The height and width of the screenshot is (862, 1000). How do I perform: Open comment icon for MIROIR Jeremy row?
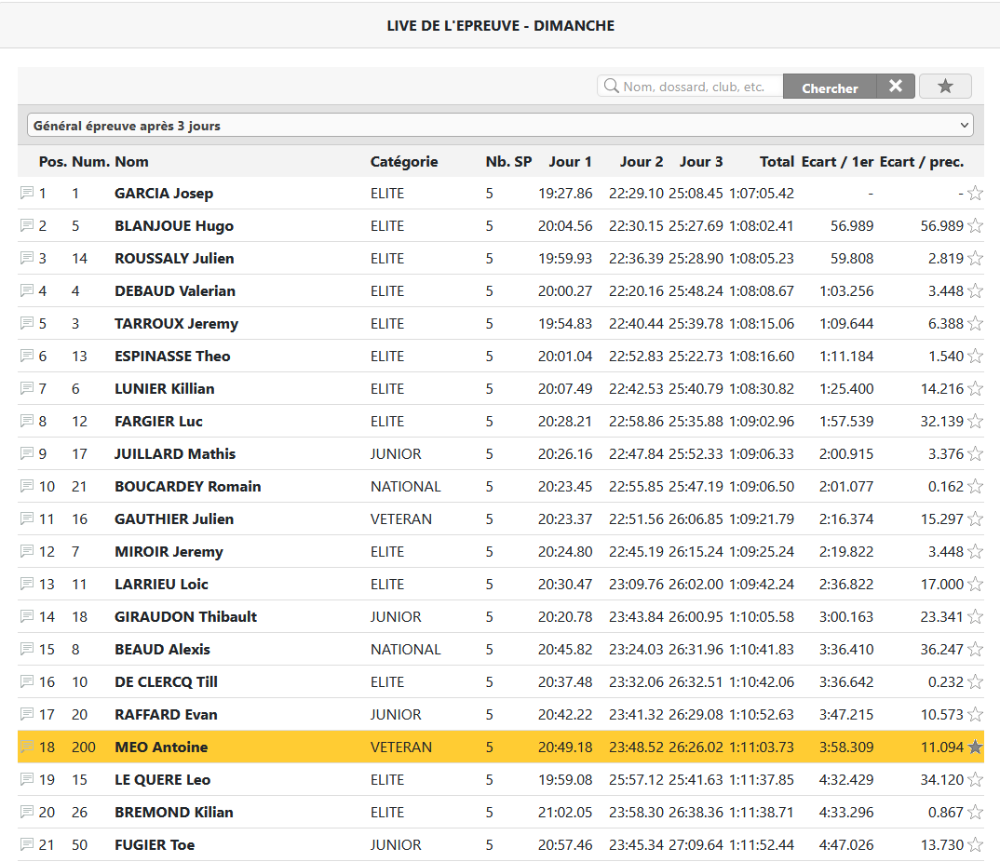pyautogui.click(x=27, y=550)
